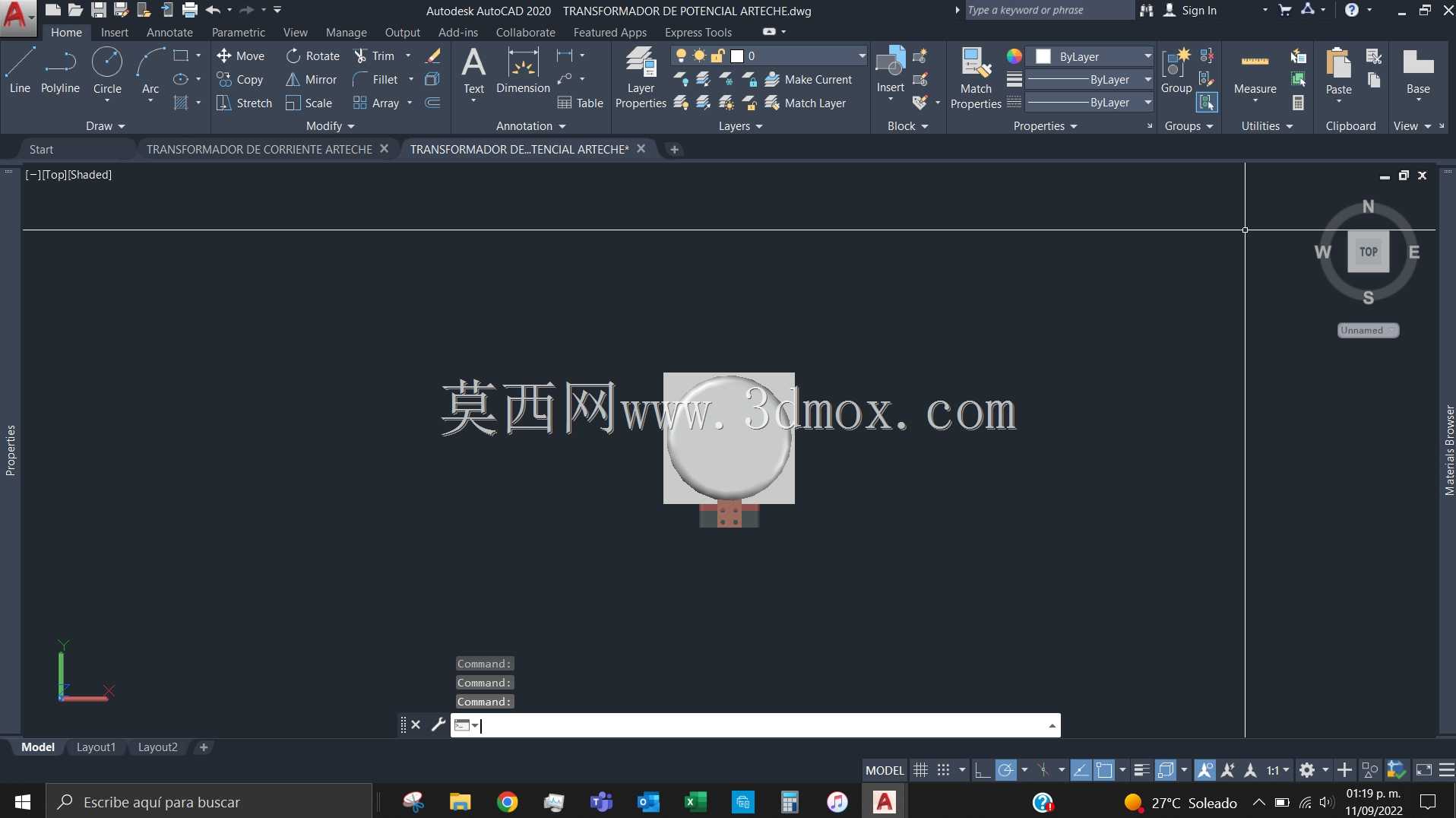This screenshot has width=1456, height=818.
Task: Select the Stretch command
Action: 244,103
